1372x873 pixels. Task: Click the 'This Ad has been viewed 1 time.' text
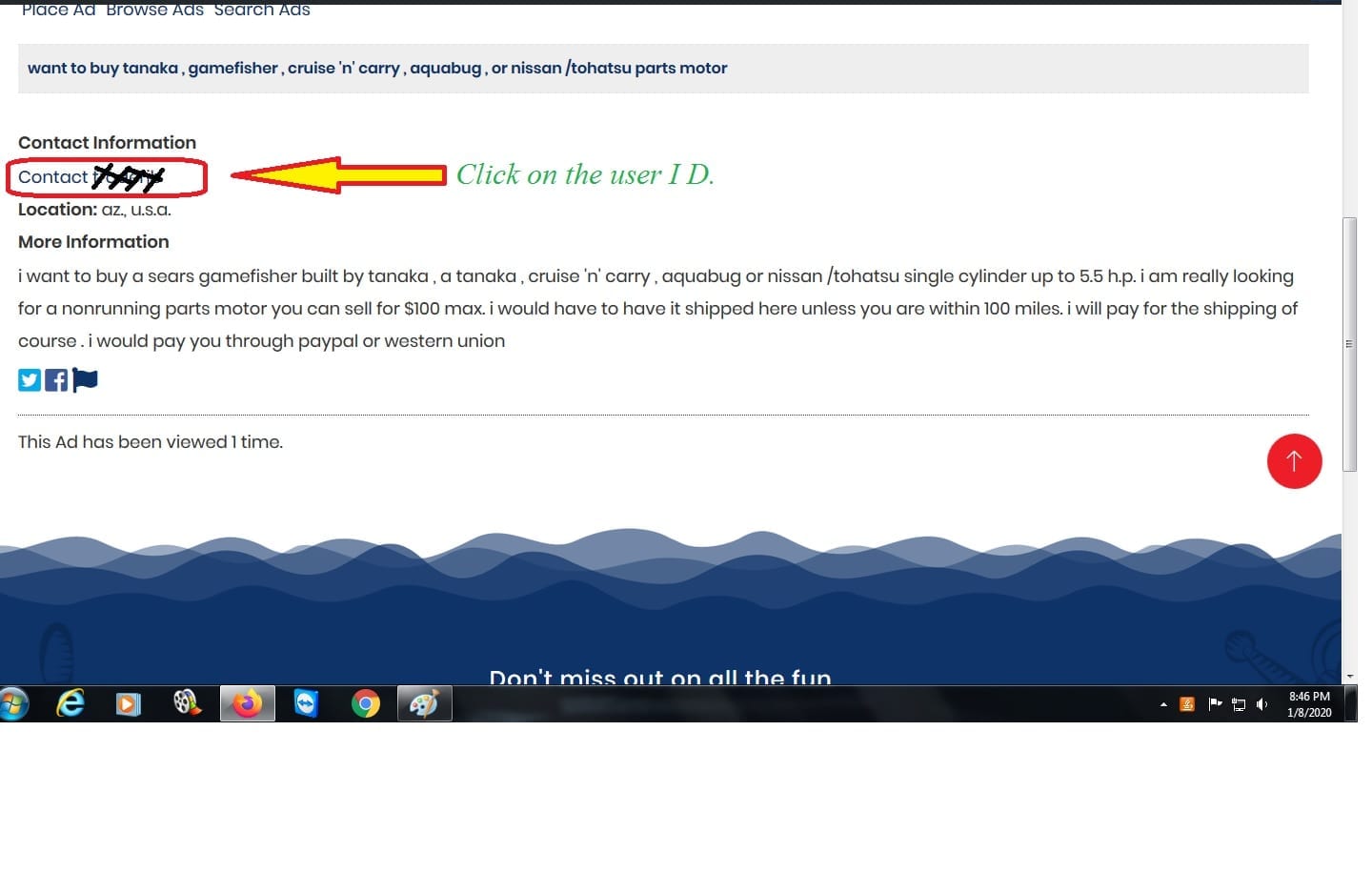(151, 442)
